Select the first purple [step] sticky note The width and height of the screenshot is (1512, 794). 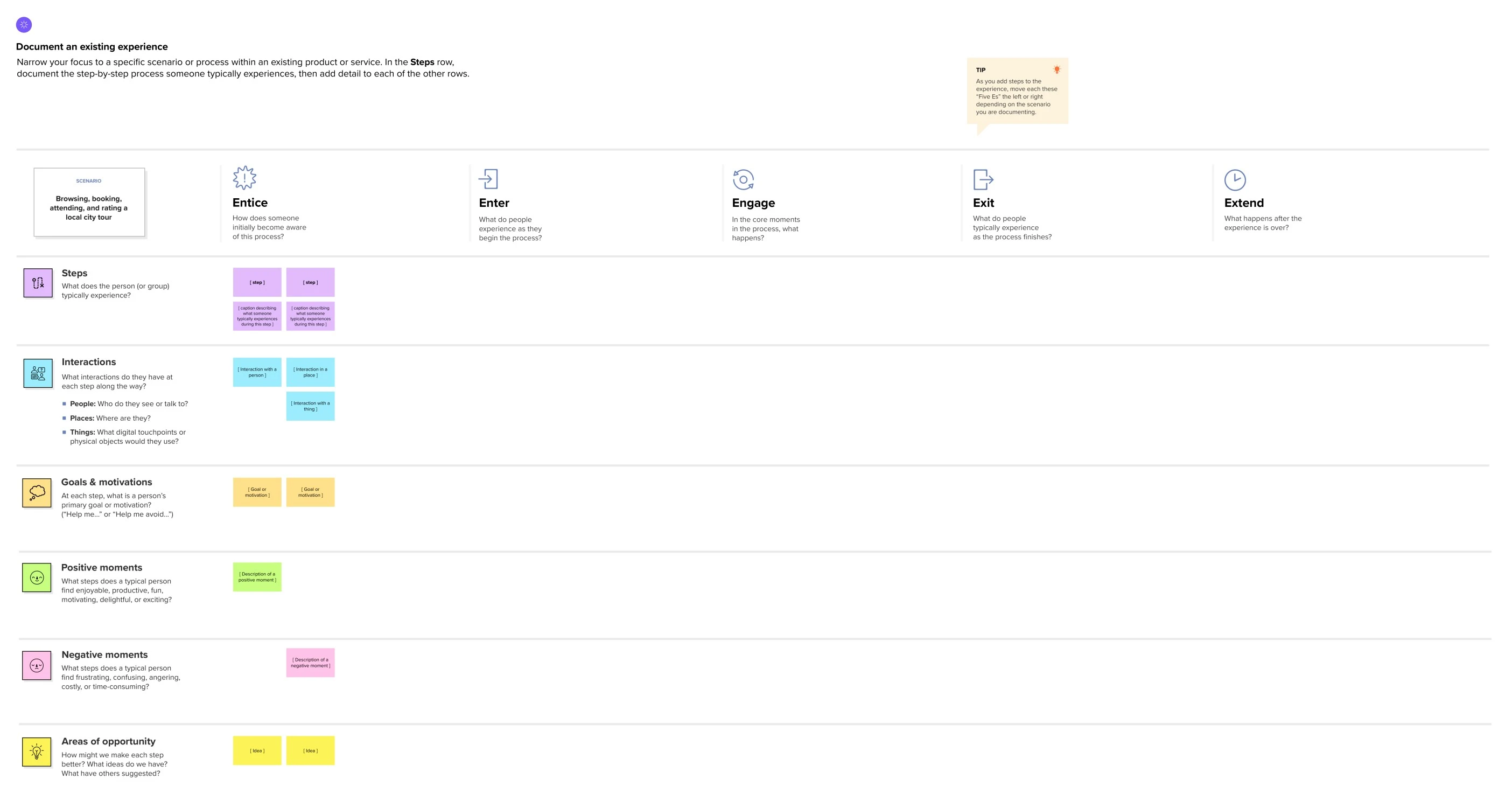pyautogui.click(x=256, y=282)
